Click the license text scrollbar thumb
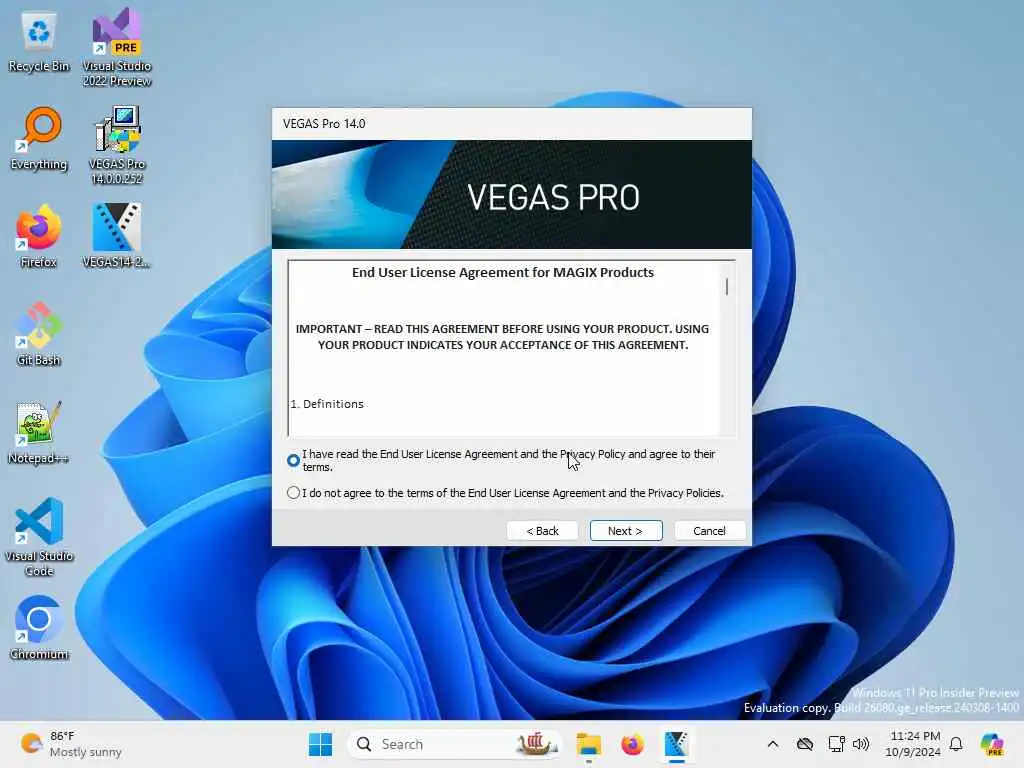Image resolution: width=1024 pixels, height=768 pixels. (x=726, y=286)
